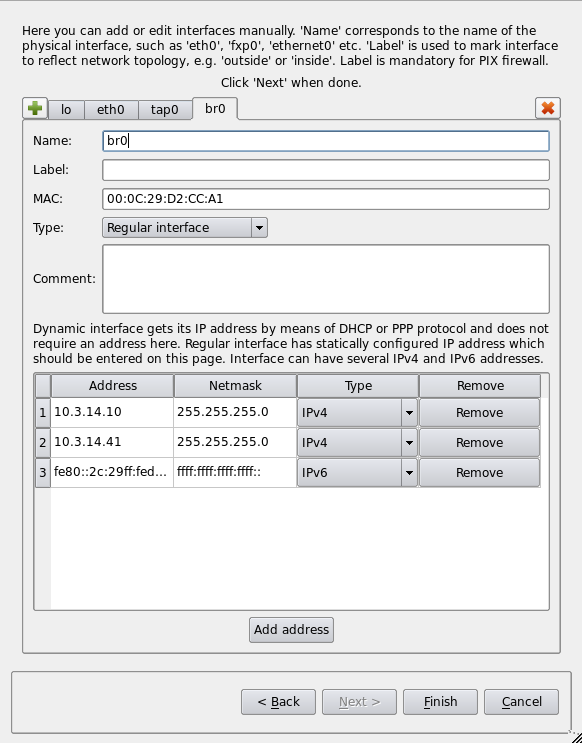Remove the 10.3.14.10 address row
This screenshot has width=582, height=743.
479,413
